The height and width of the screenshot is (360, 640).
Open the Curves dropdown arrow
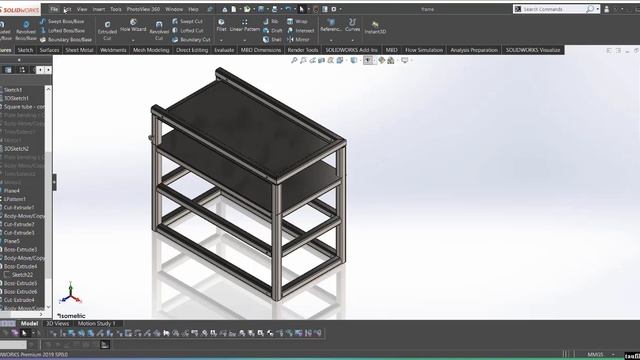pos(352,40)
